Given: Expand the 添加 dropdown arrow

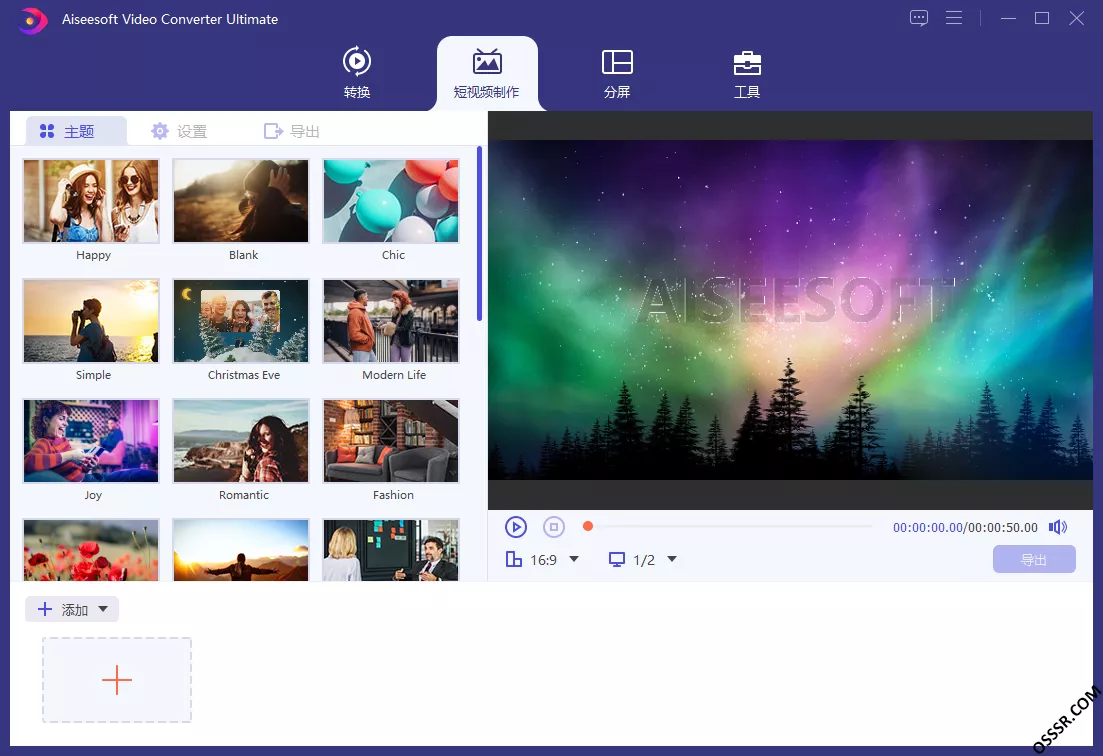Looking at the screenshot, I should pyautogui.click(x=103, y=609).
